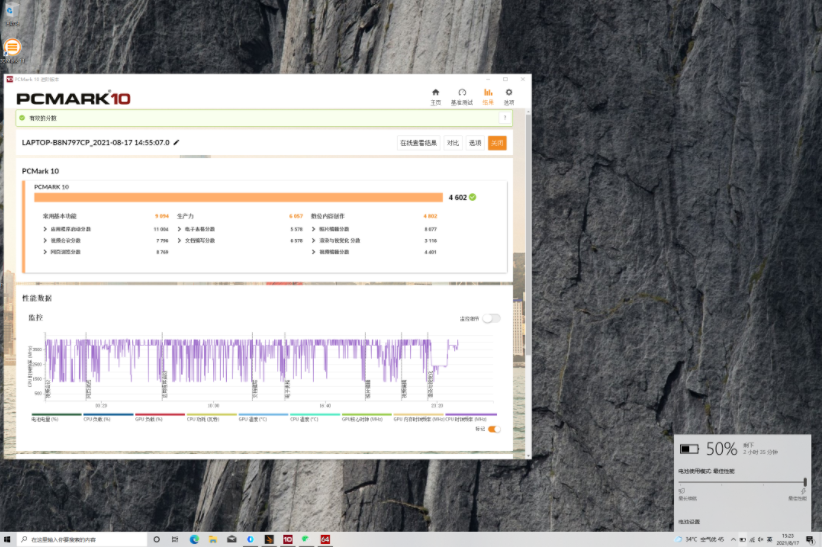Edit the LAPTOP-B8N797CP result name pencil

tap(176, 142)
